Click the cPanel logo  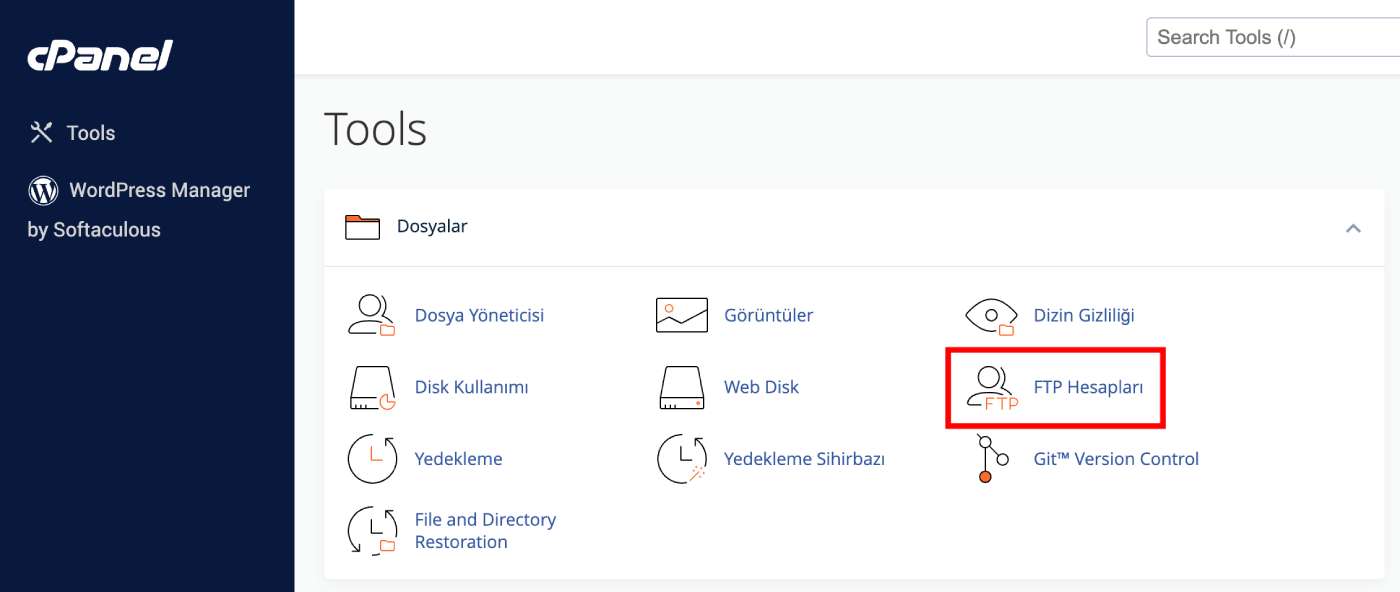click(x=100, y=56)
